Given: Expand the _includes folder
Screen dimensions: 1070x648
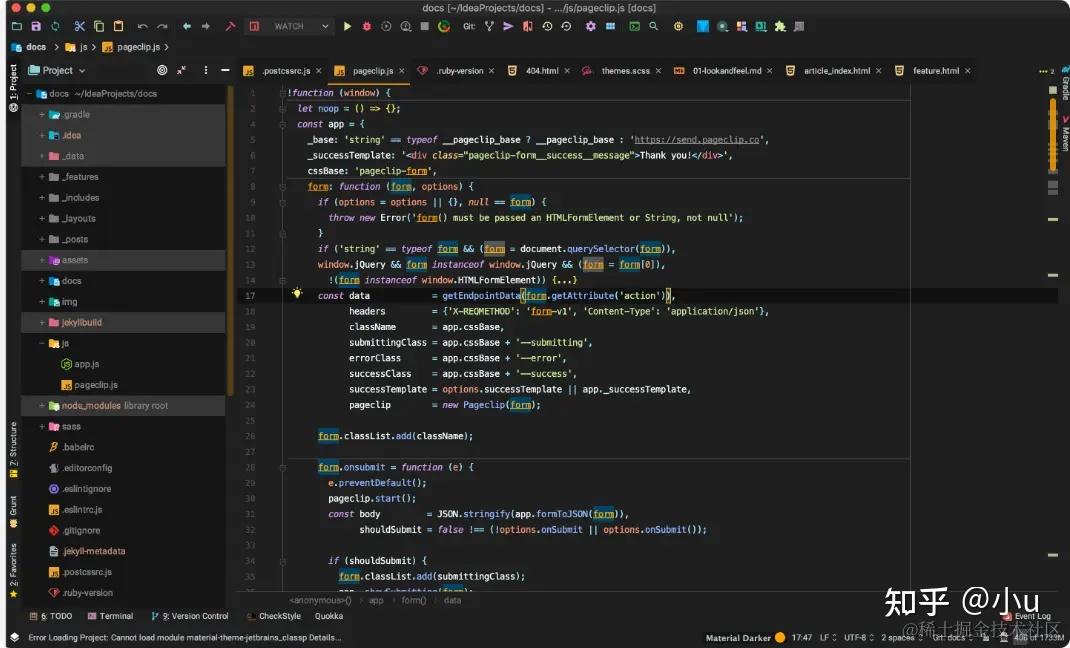Looking at the screenshot, I should 42,198.
